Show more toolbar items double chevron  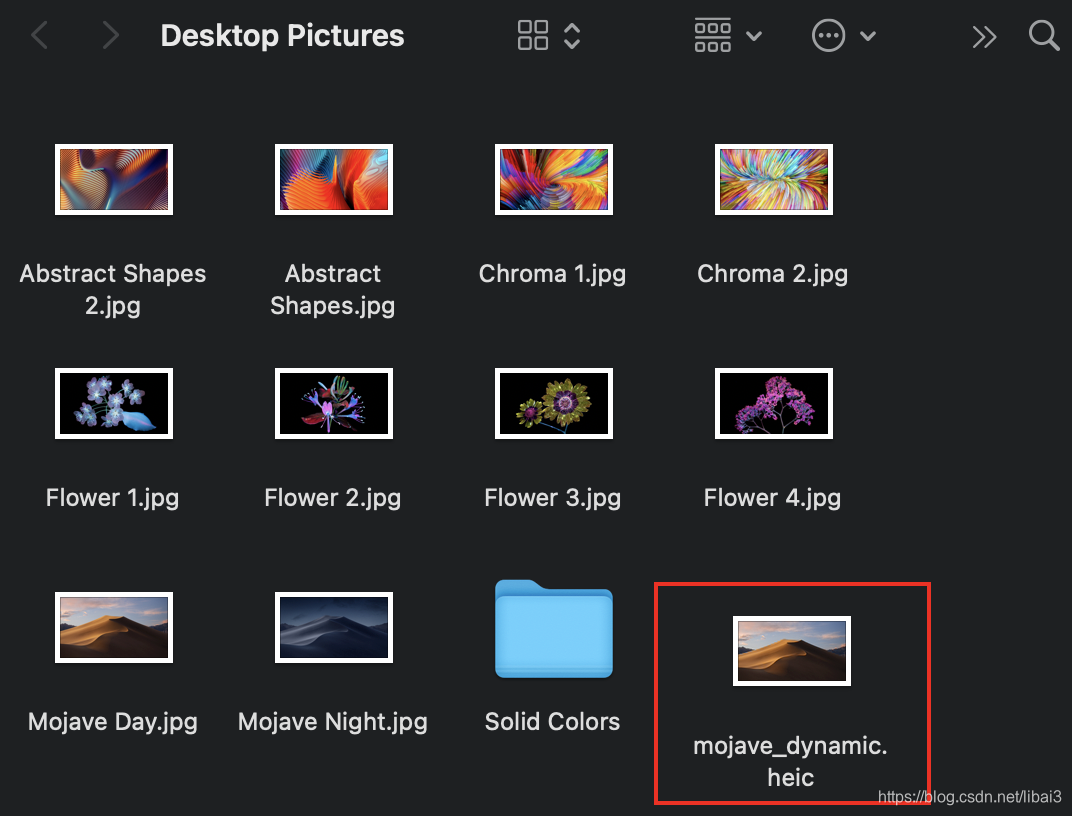click(x=984, y=37)
